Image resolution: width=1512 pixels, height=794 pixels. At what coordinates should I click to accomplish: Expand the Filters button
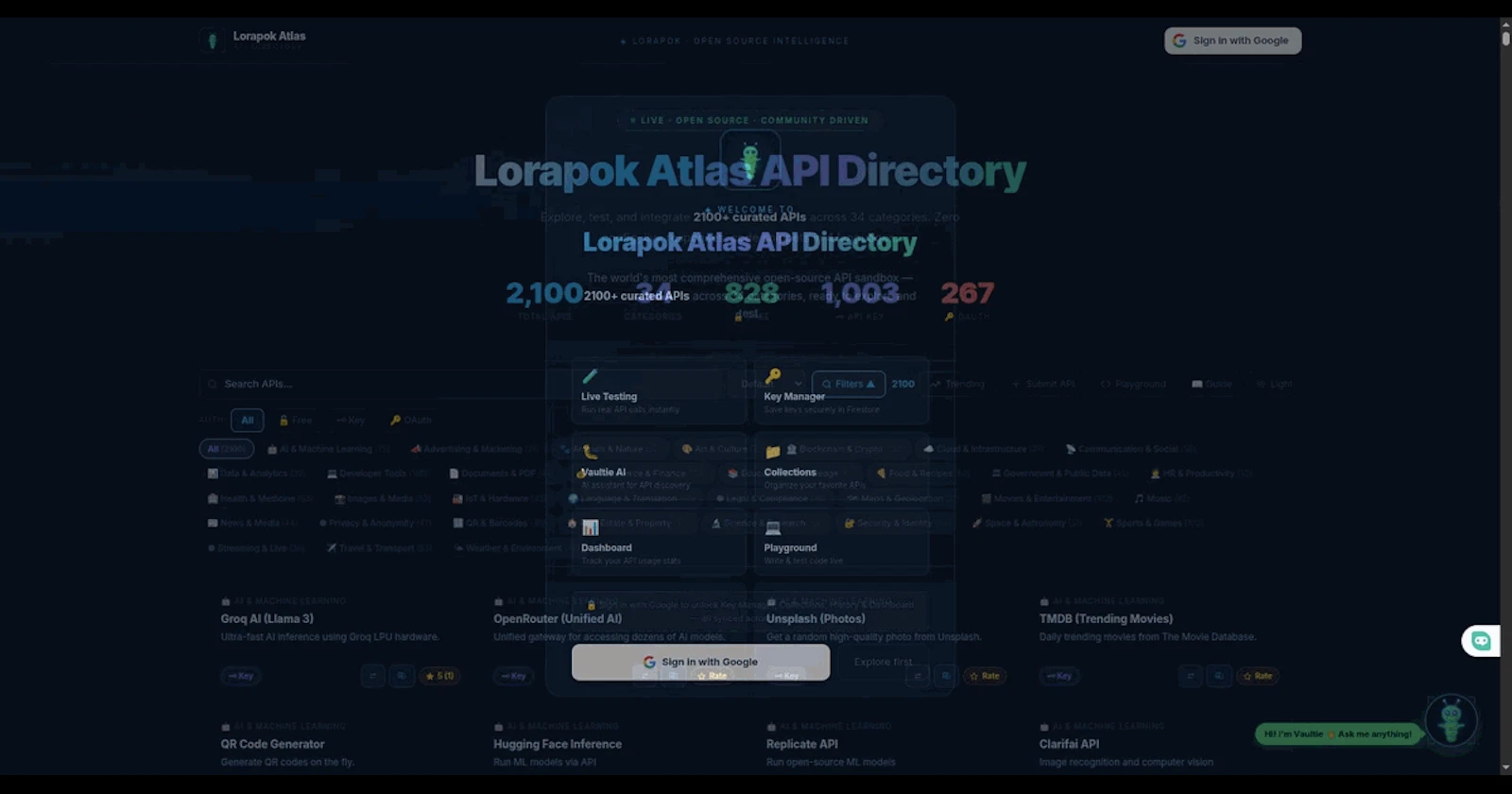[849, 384]
